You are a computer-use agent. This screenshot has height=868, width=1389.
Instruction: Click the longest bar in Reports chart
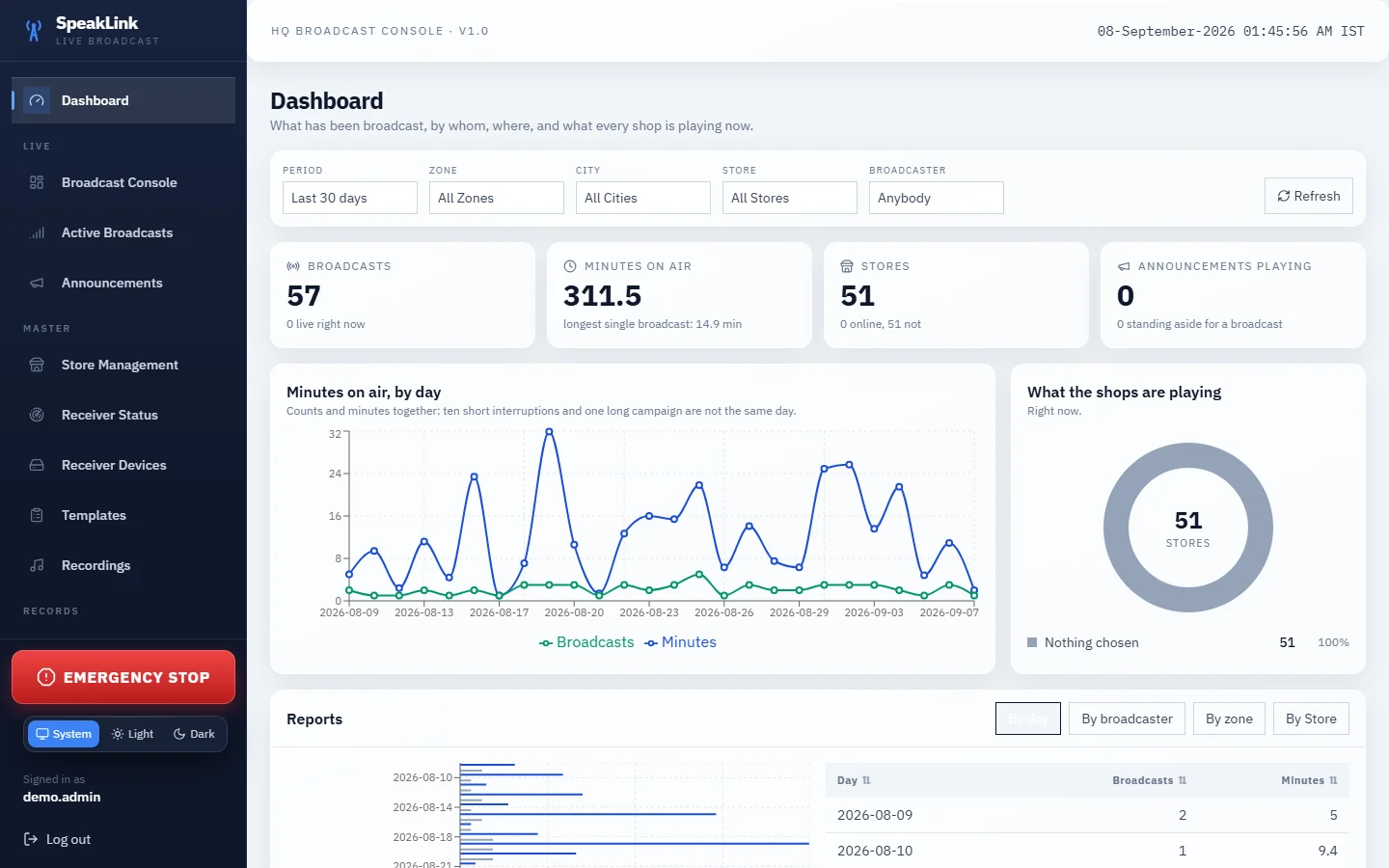click(x=635, y=844)
